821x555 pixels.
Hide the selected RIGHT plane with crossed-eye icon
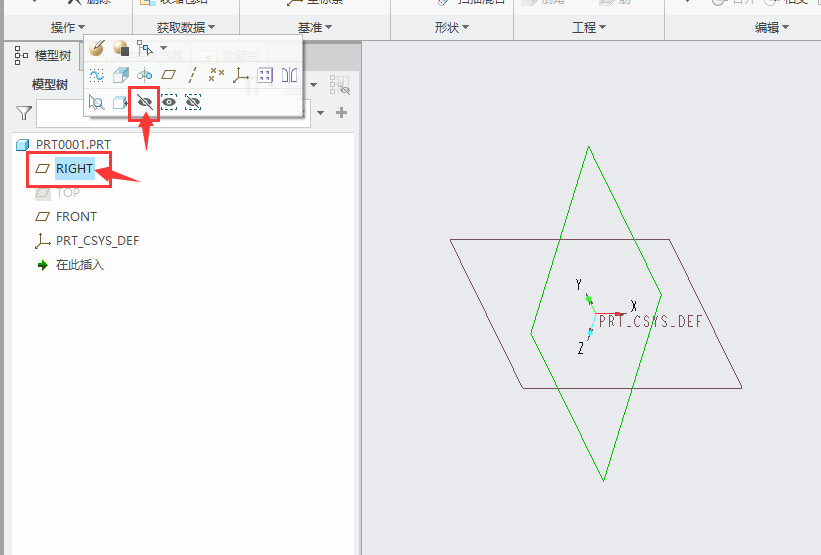tap(145, 102)
